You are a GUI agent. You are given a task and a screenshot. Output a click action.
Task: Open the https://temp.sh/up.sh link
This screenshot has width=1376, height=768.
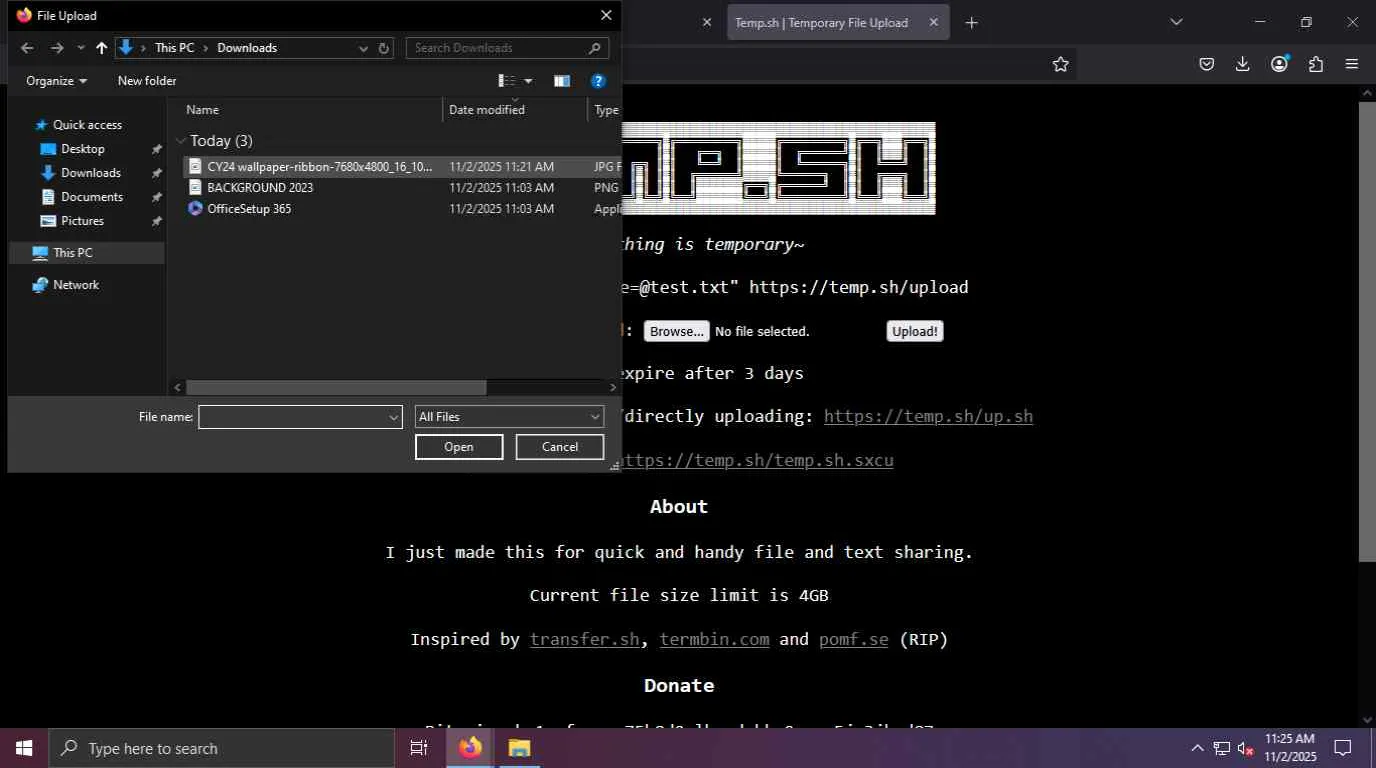tap(928, 416)
